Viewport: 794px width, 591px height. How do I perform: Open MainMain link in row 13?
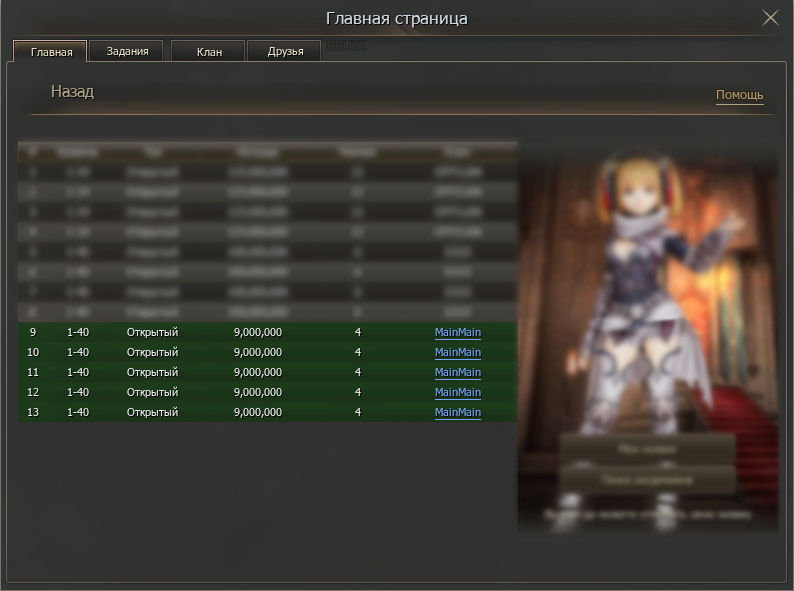coord(457,412)
